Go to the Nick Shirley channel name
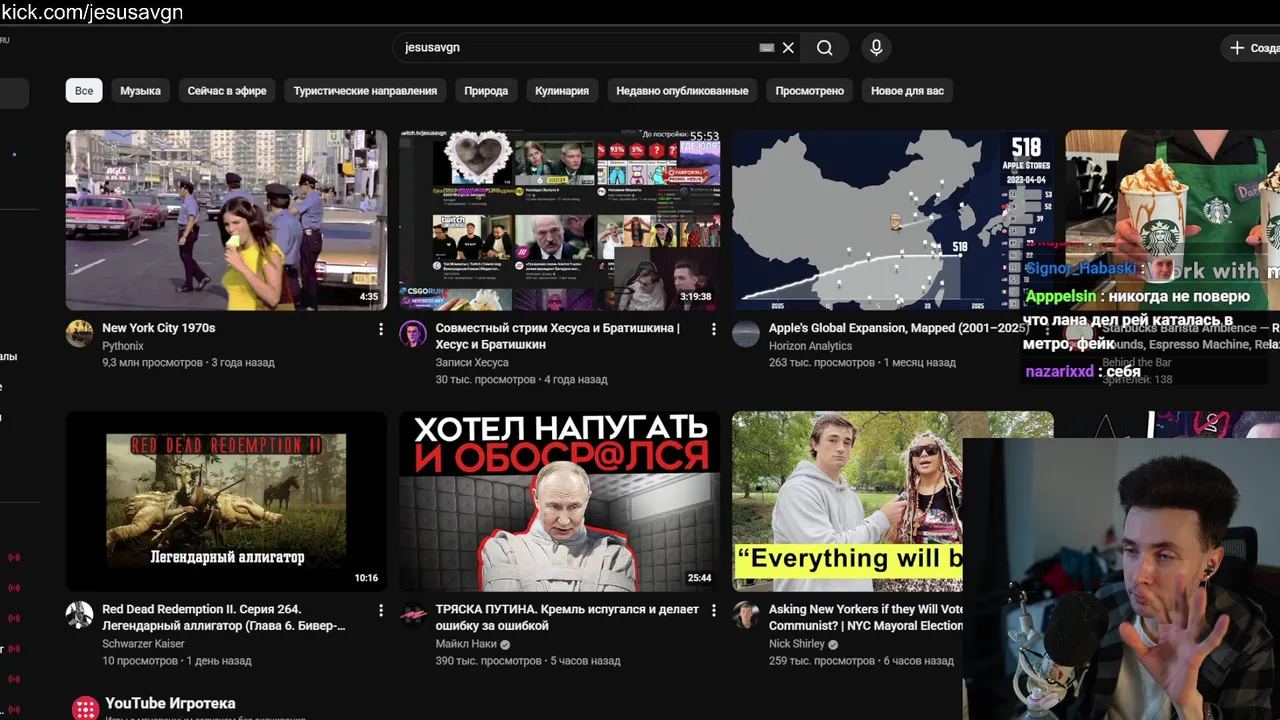The width and height of the screenshot is (1280, 720). tap(797, 644)
